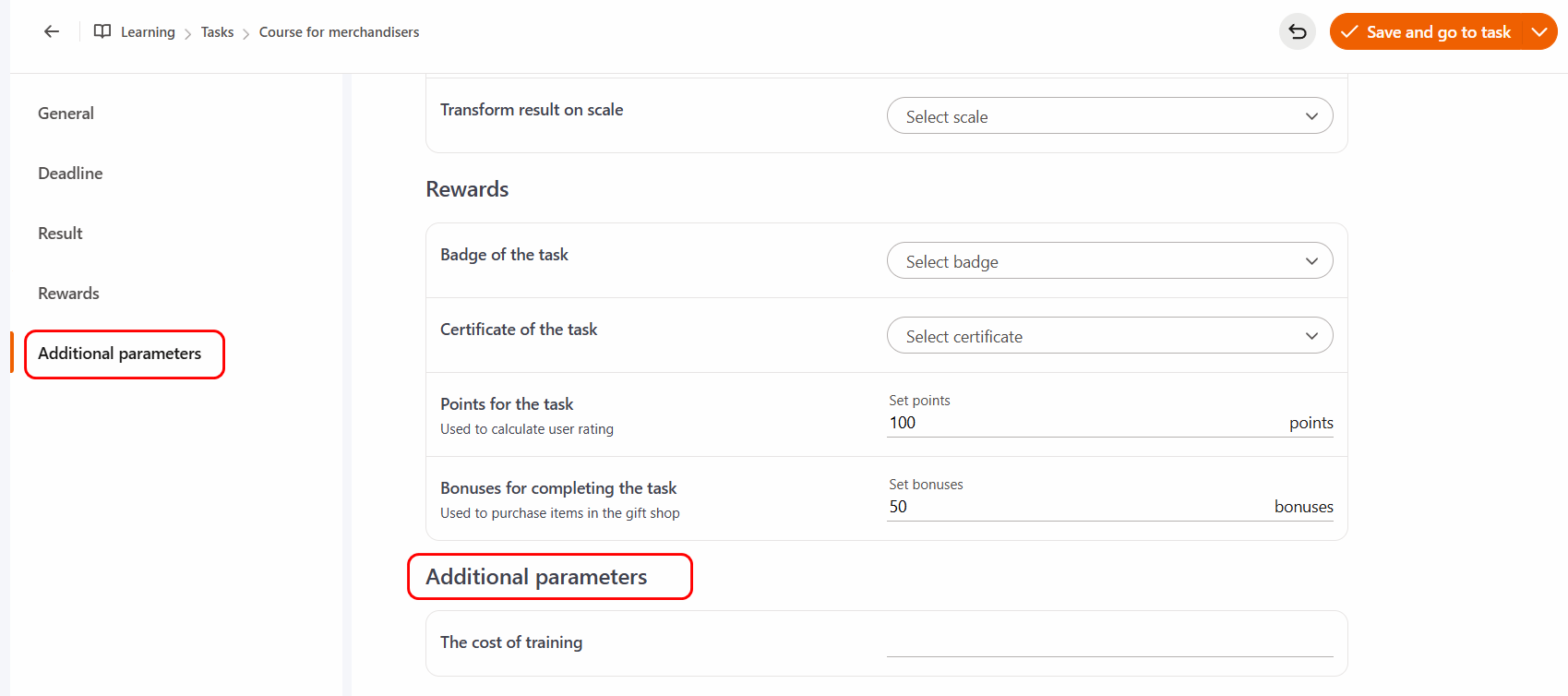Image resolution: width=1568 pixels, height=696 pixels.
Task: Click the Course for merchandisers breadcrumb
Action: [339, 32]
